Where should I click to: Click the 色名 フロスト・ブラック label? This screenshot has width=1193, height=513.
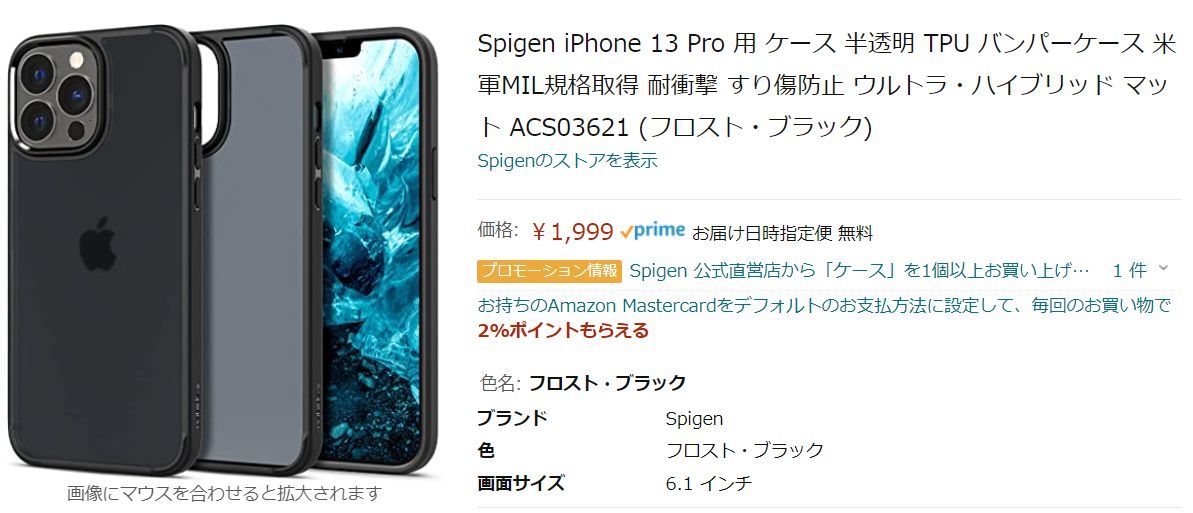pos(584,382)
